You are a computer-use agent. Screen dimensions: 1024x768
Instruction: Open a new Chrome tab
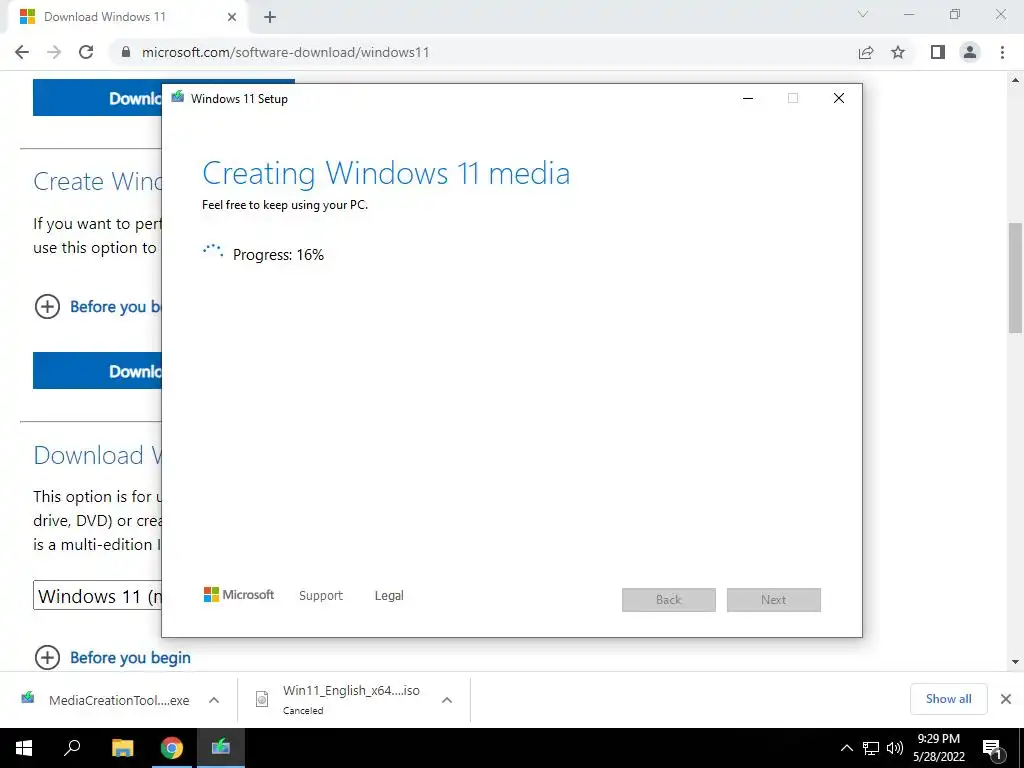point(270,17)
